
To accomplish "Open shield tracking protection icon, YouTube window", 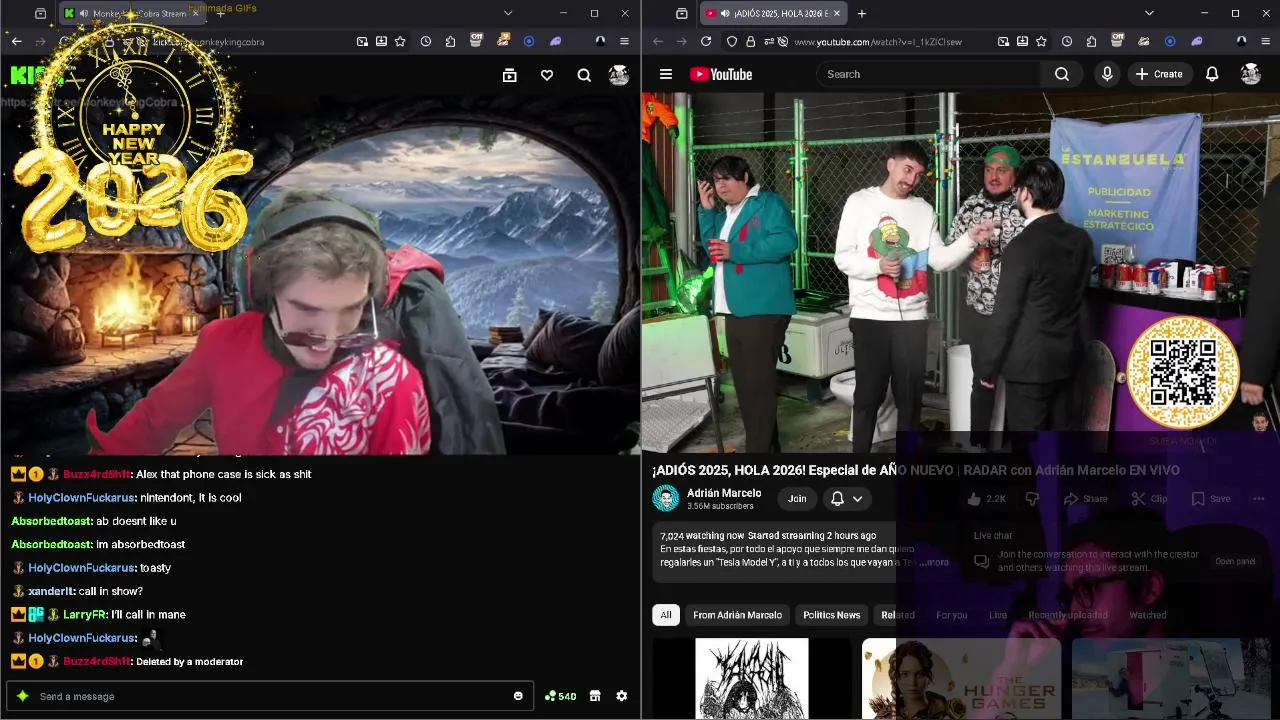I will 732,42.
